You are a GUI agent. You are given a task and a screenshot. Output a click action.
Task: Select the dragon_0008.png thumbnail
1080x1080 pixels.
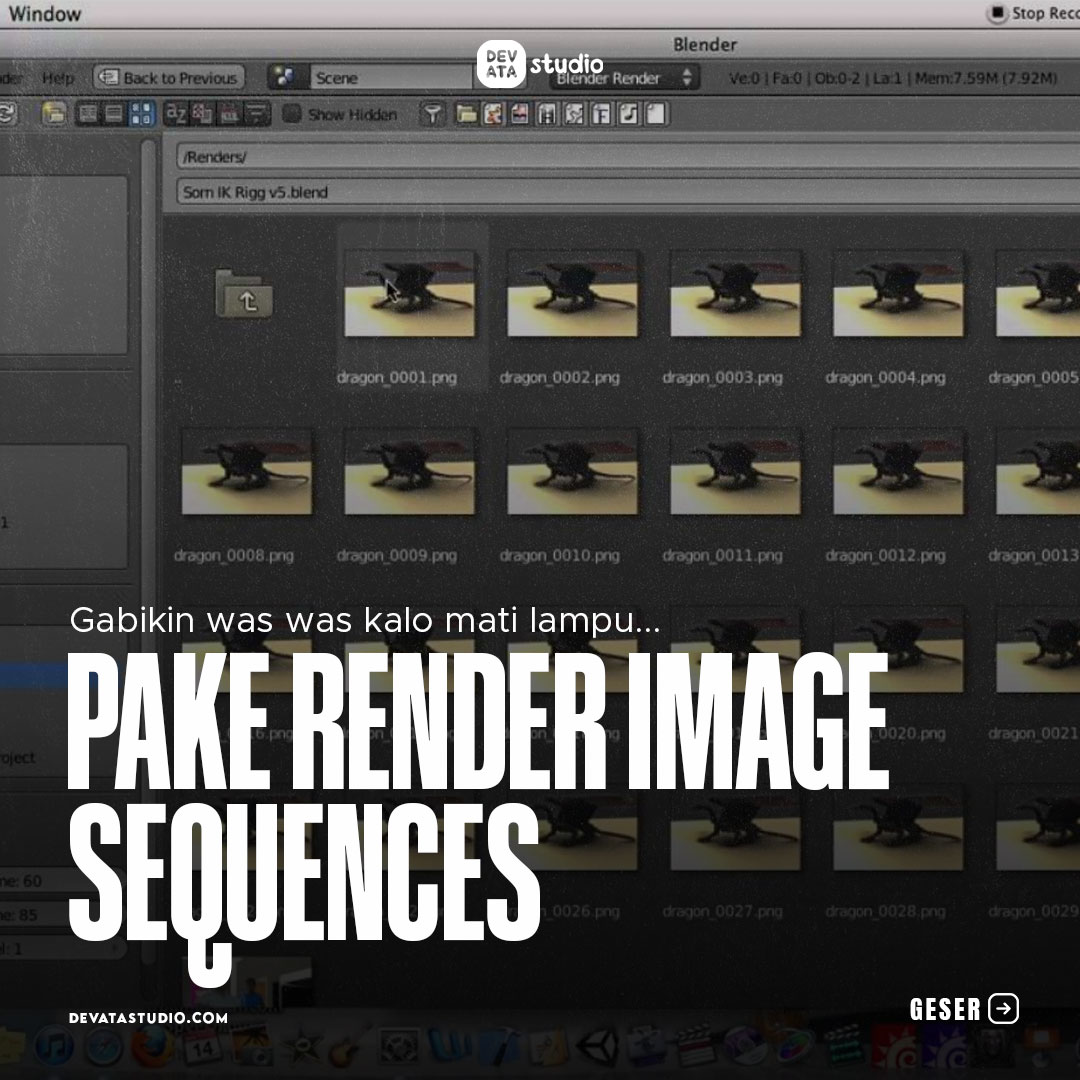(247, 472)
